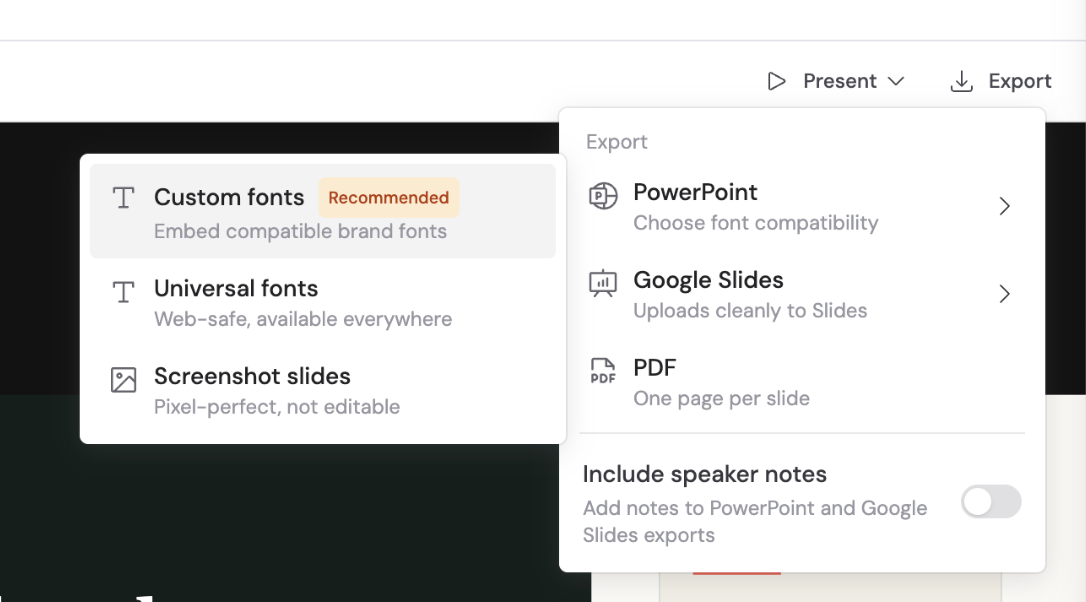The height and width of the screenshot is (602, 1086).
Task: Click the Google Slides presentation icon
Action: 603,283
